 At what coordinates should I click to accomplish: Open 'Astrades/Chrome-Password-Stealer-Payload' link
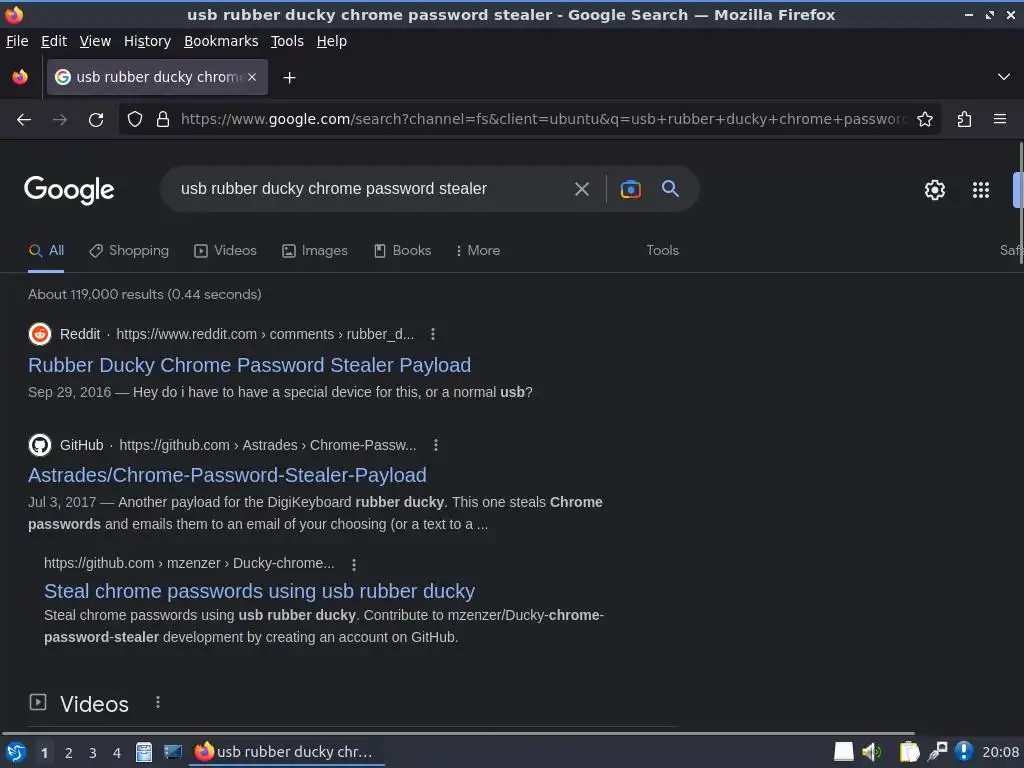pos(227,475)
